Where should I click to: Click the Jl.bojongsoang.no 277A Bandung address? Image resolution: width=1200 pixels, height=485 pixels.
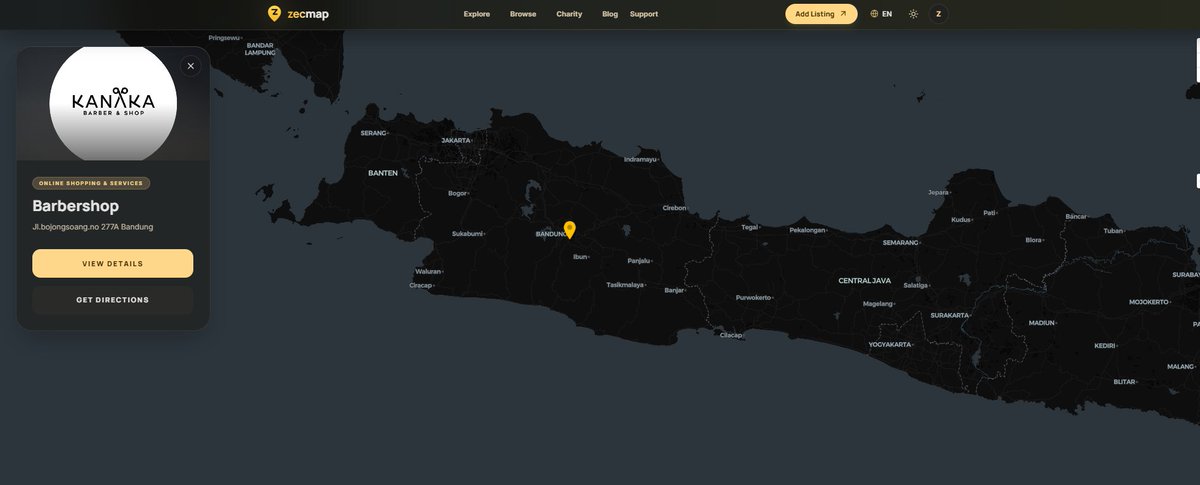click(93, 227)
